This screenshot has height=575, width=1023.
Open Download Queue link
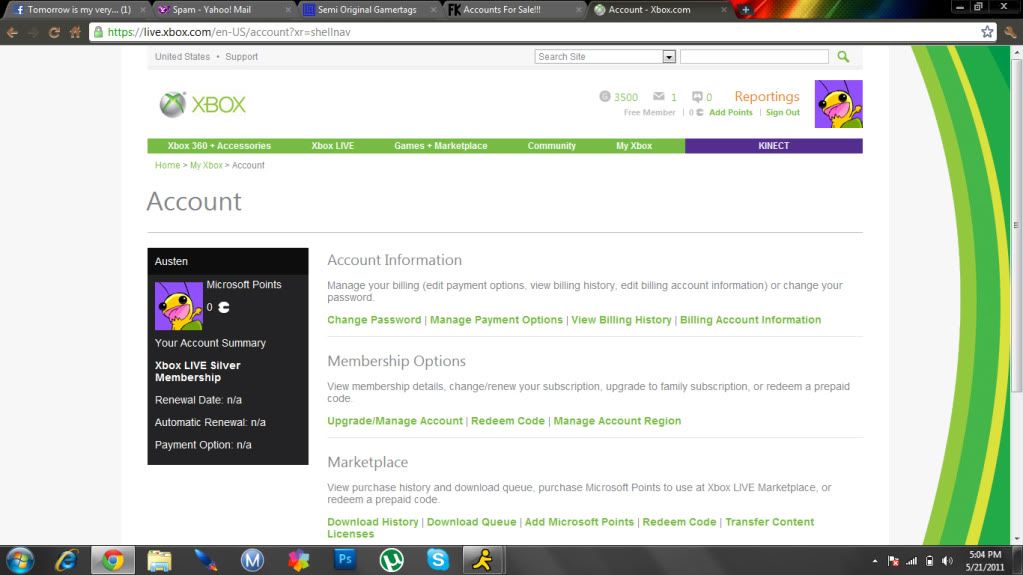tap(472, 522)
